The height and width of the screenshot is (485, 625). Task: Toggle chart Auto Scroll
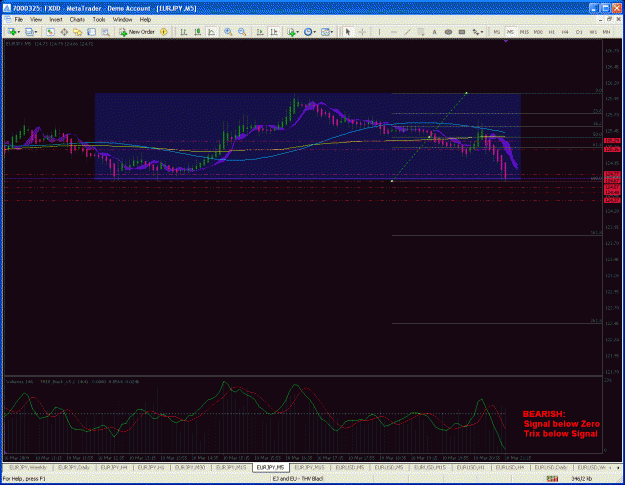coord(260,32)
